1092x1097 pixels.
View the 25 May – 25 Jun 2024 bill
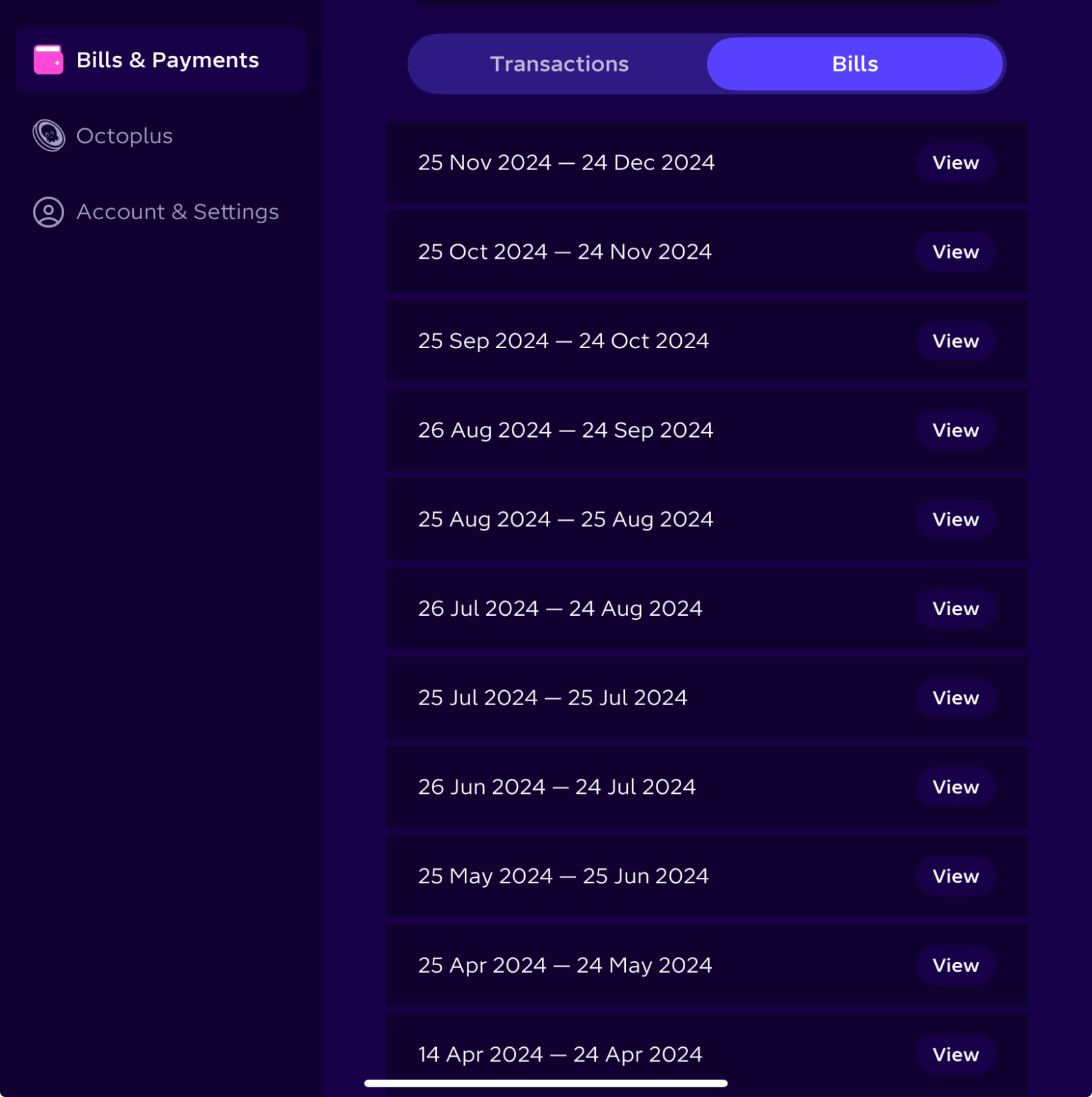(955, 877)
